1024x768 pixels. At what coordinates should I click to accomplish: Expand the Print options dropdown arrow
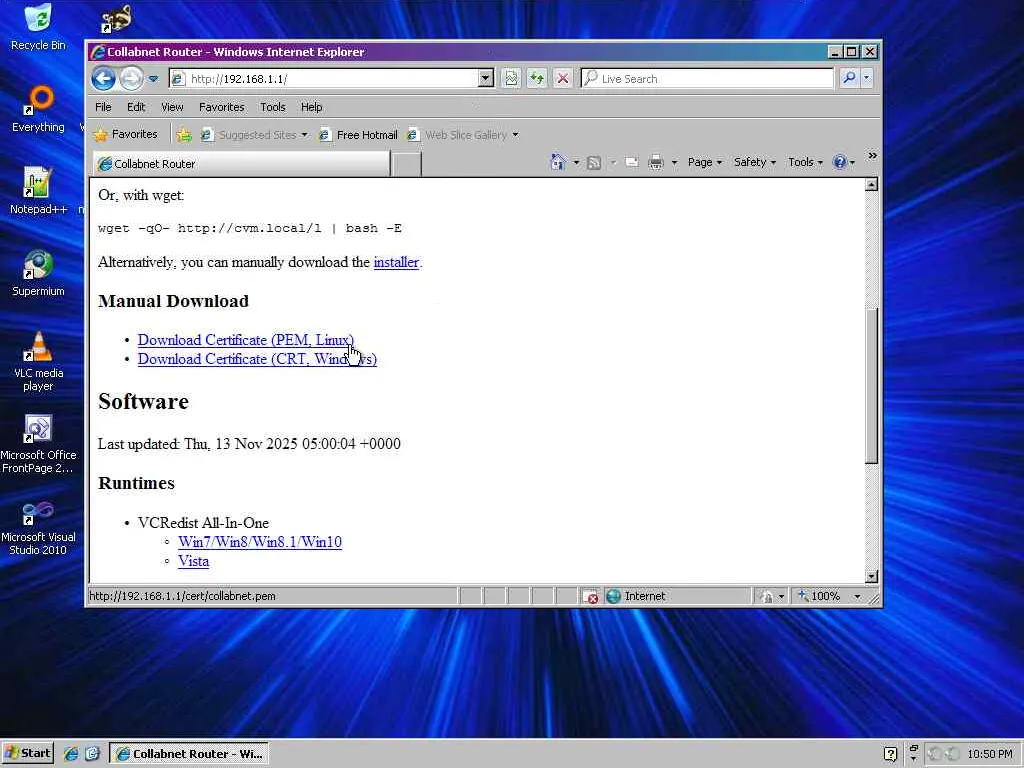(x=674, y=162)
